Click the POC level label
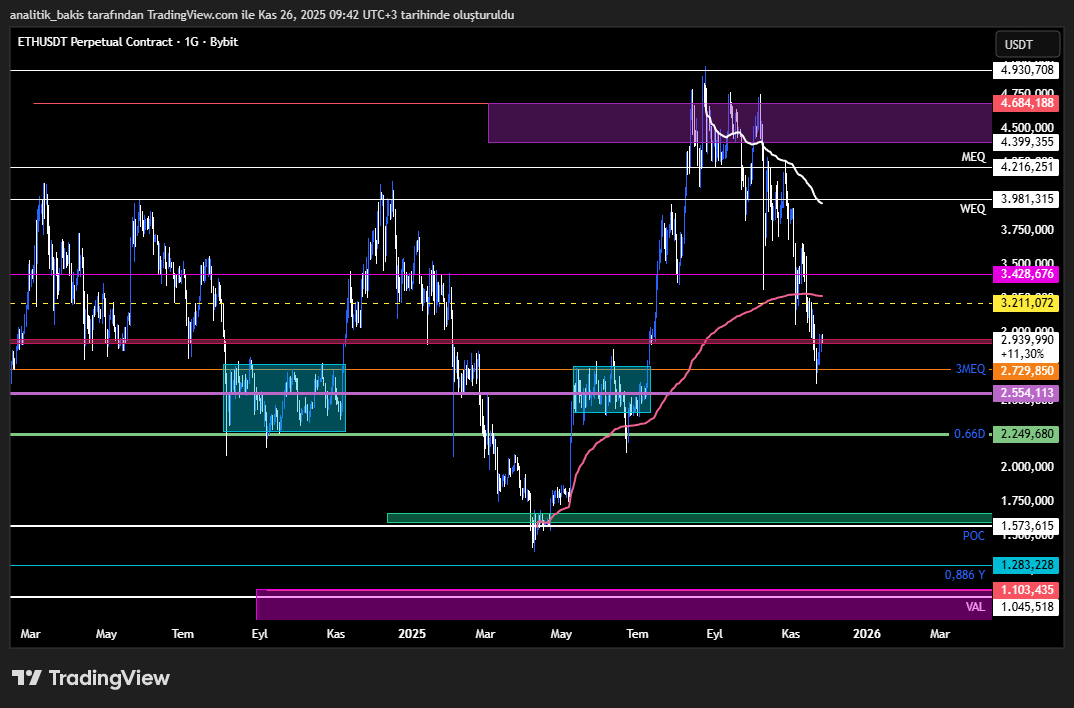The height and width of the screenshot is (708, 1074). [x=974, y=536]
